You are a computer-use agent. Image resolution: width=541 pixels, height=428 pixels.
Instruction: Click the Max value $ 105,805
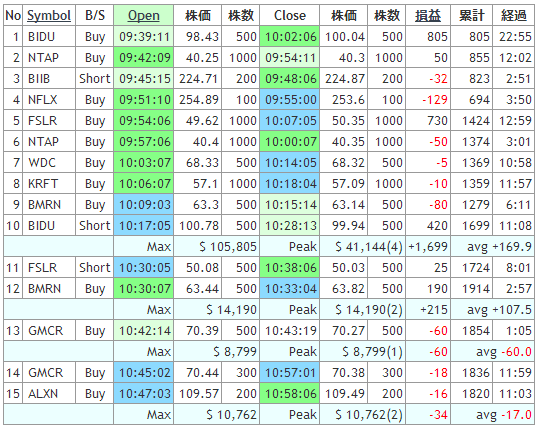pyautogui.click(x=228, y=247)
